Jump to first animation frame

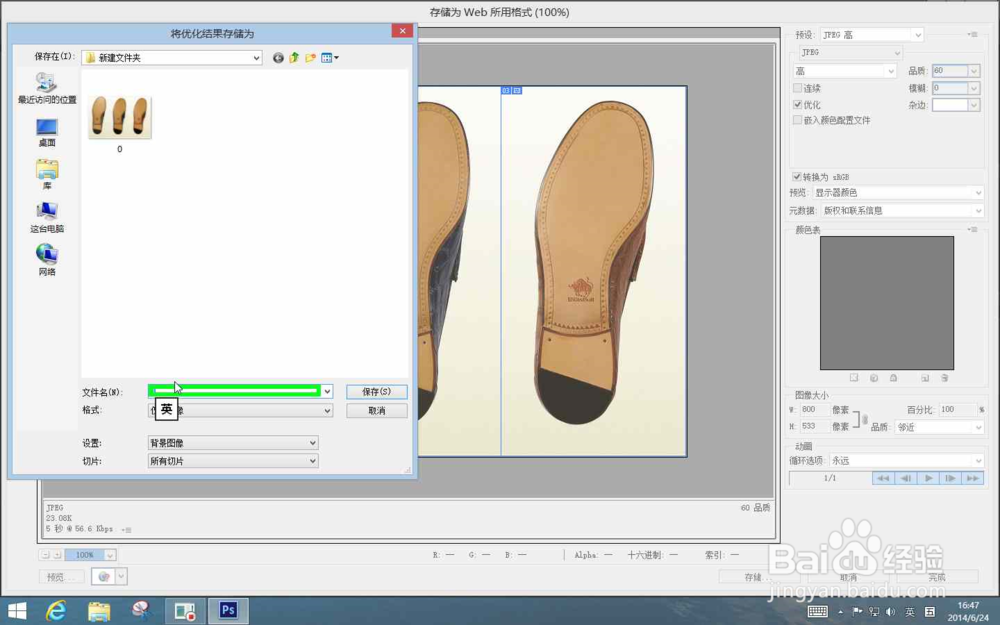883,478
